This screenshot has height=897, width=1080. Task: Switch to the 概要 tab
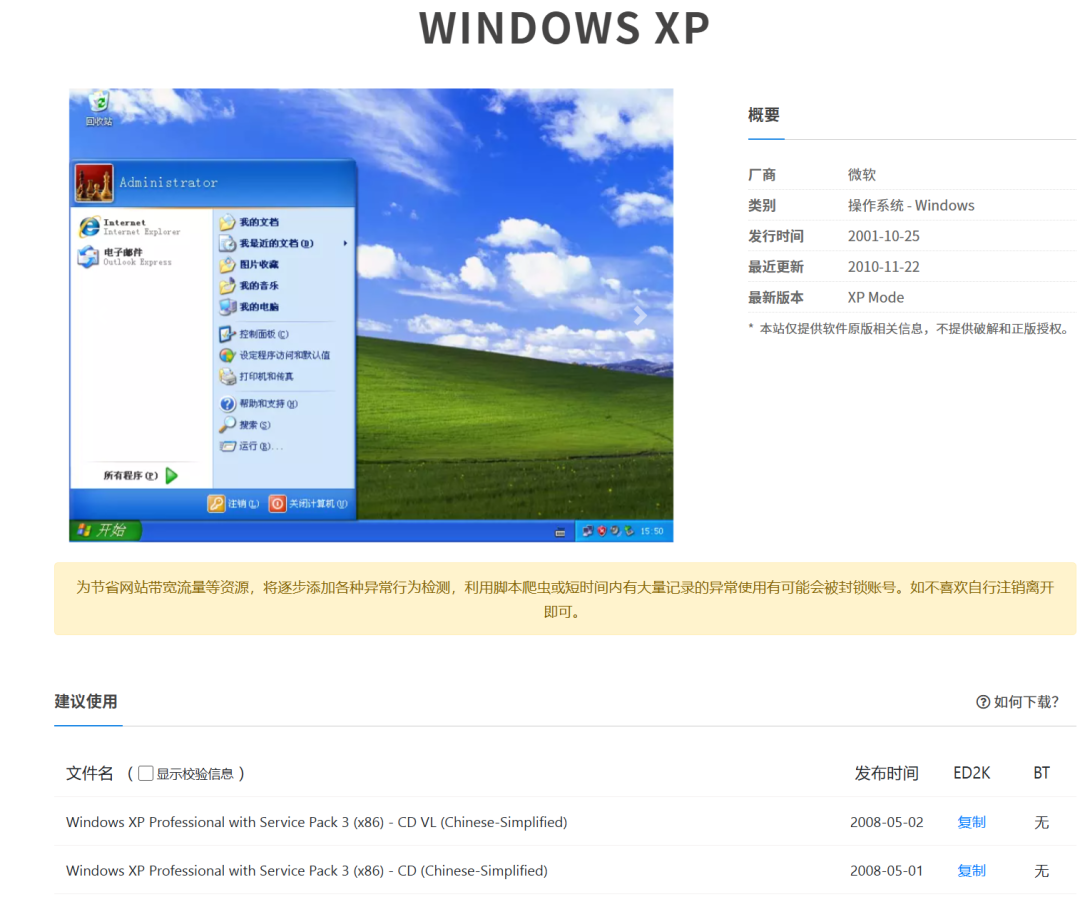pyautogui.click(x=764, y=115)
